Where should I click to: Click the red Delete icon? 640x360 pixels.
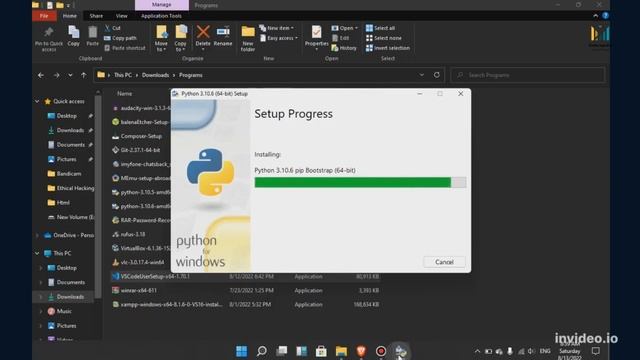(203, 32)
